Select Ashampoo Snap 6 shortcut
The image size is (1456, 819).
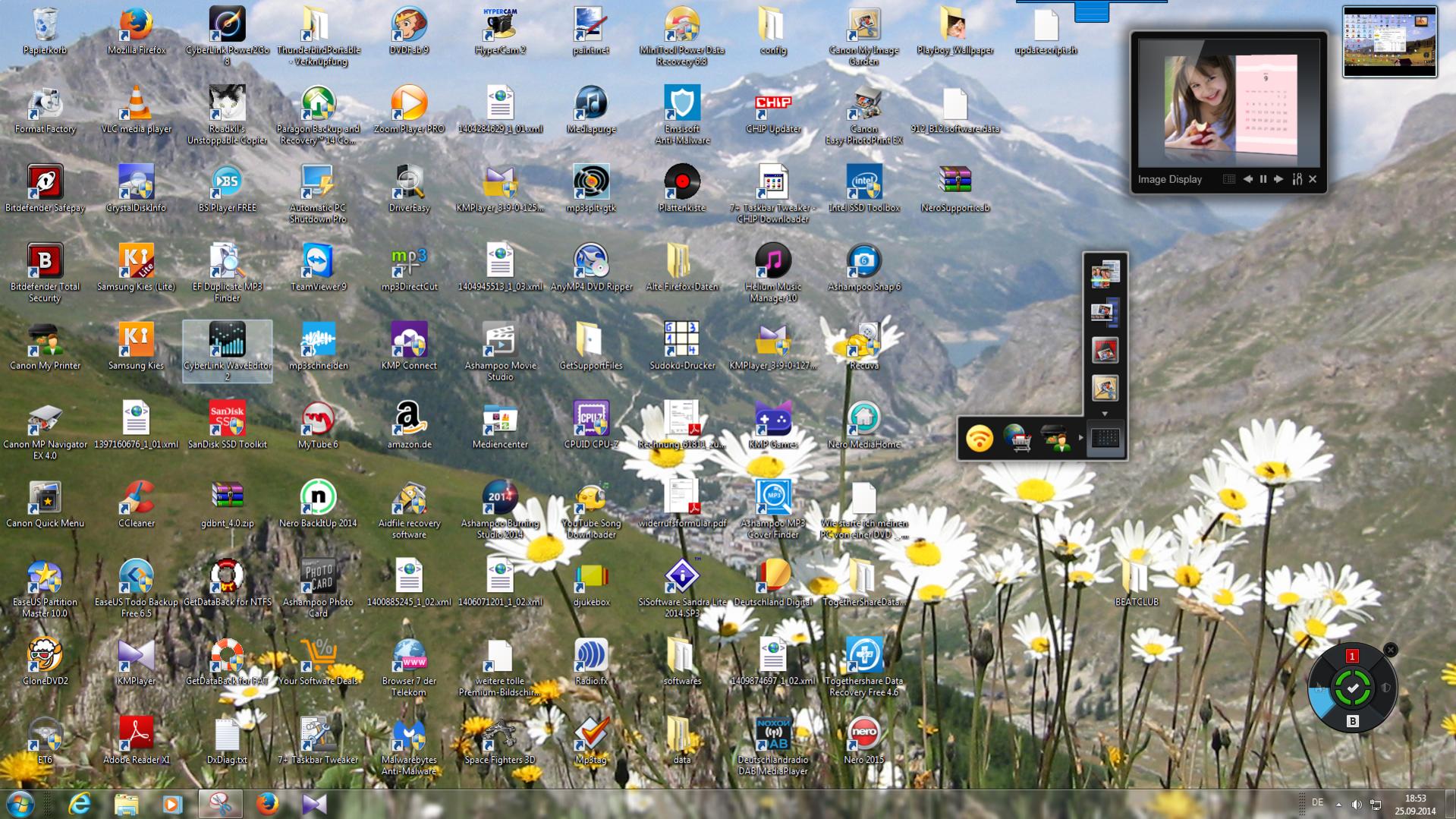[x=864, y=268]
